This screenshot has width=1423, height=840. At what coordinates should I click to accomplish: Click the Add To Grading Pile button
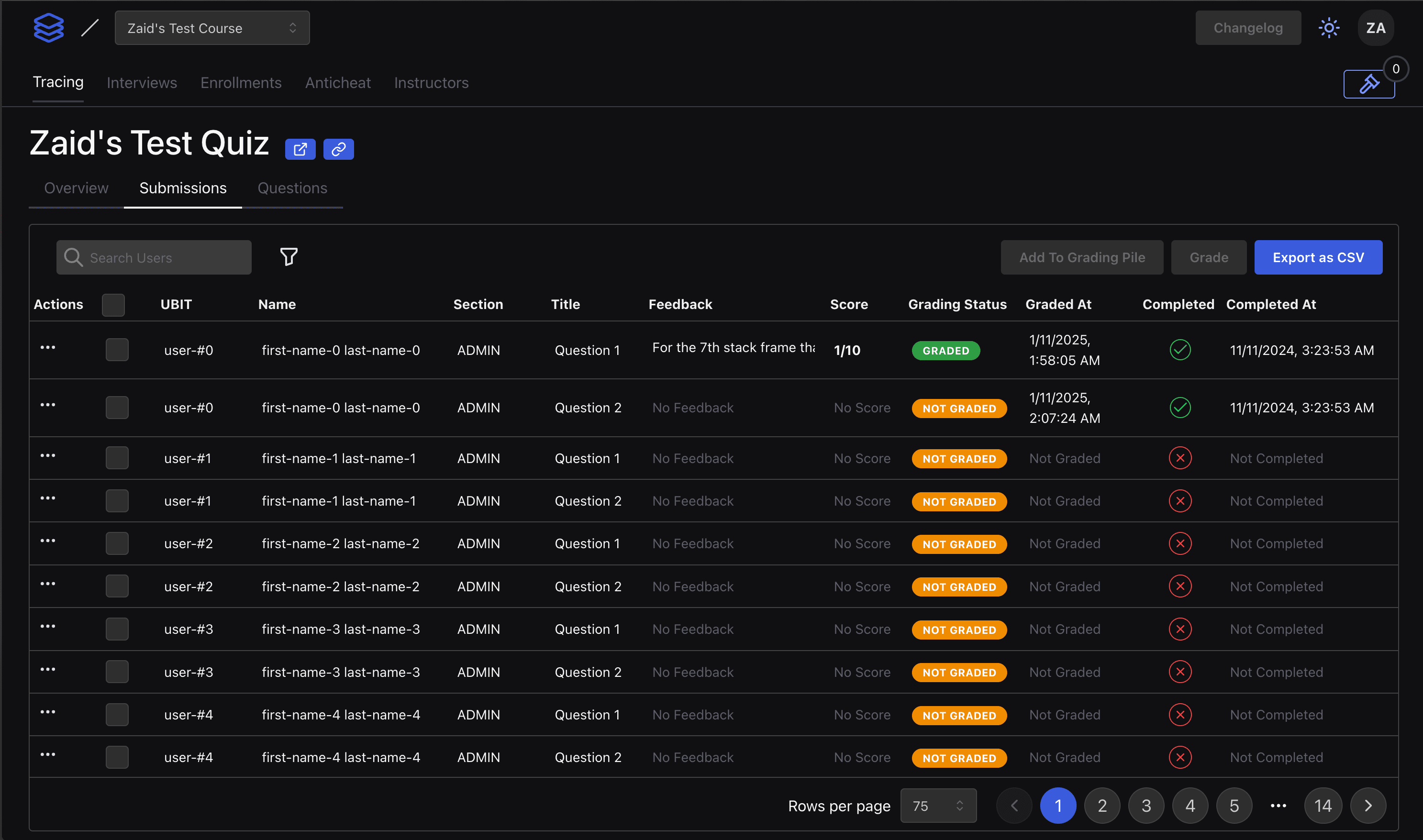[x=1082, y=258]
